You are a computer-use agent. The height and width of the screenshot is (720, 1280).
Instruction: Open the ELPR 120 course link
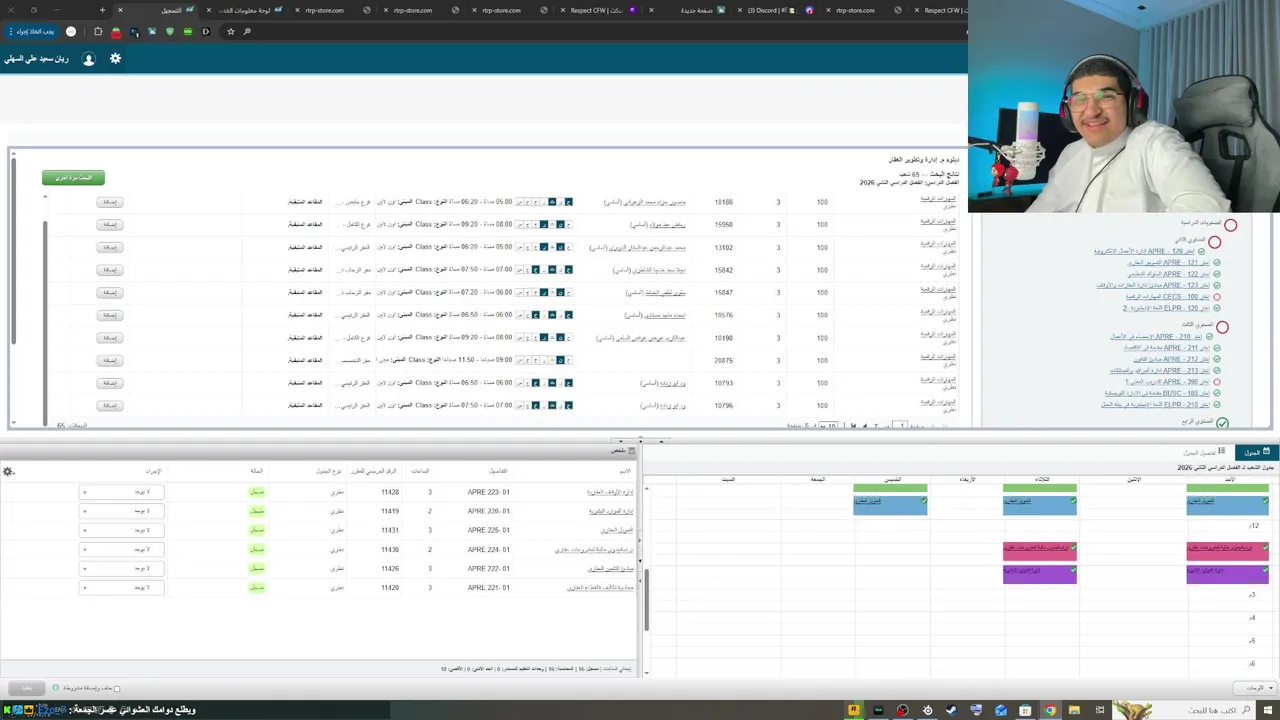coord(1166,308)
